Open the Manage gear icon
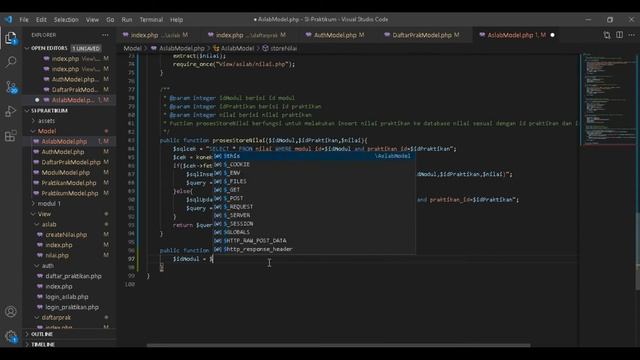 (x=11, y=336)
